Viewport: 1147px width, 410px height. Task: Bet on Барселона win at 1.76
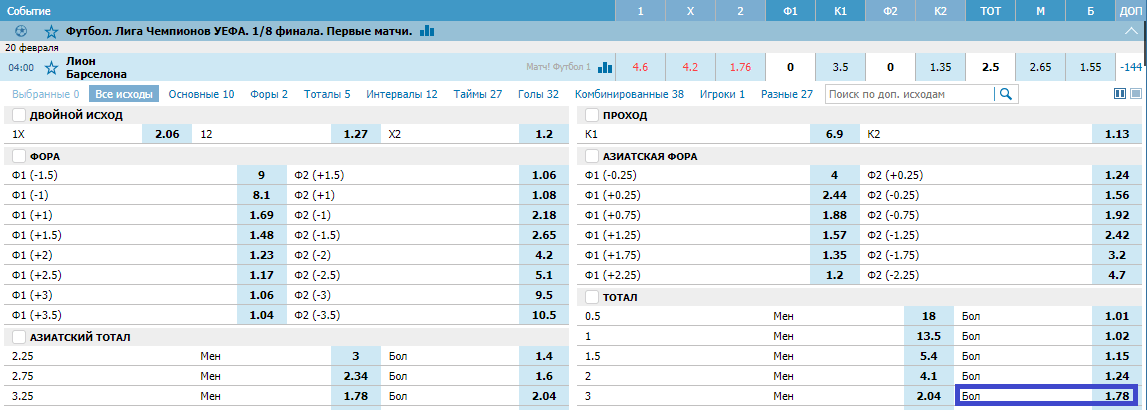[740, 67]
